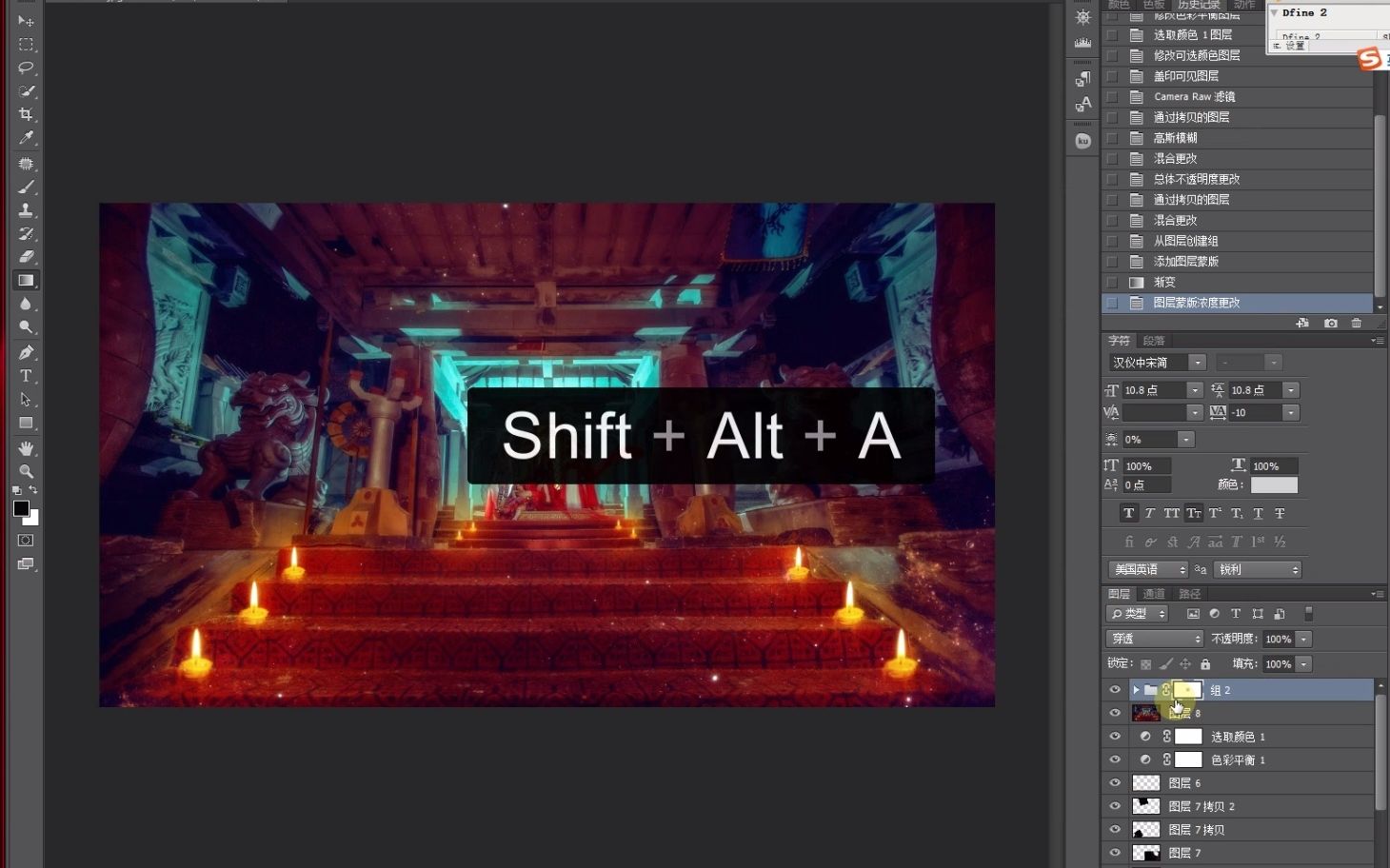Image resolution: width=1390 pixels, height=868 pixels.
Task: Open the anti-aliasing dropdown 锐利
Action: tap(1258, 569)
